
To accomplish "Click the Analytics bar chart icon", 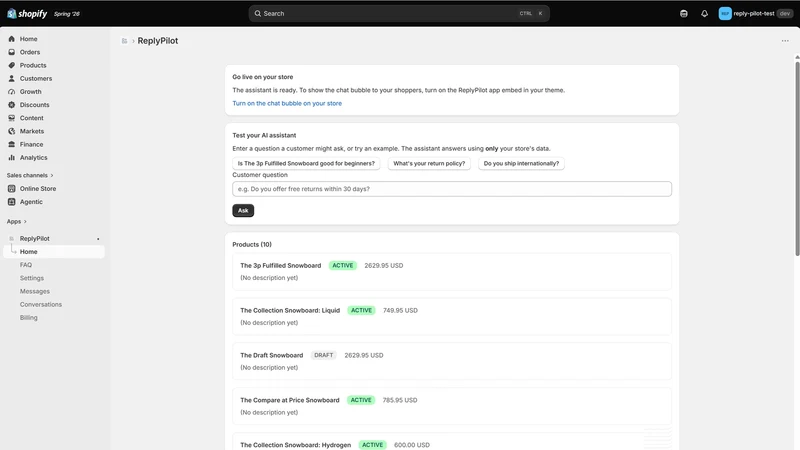I will click(x=12, y=158).
